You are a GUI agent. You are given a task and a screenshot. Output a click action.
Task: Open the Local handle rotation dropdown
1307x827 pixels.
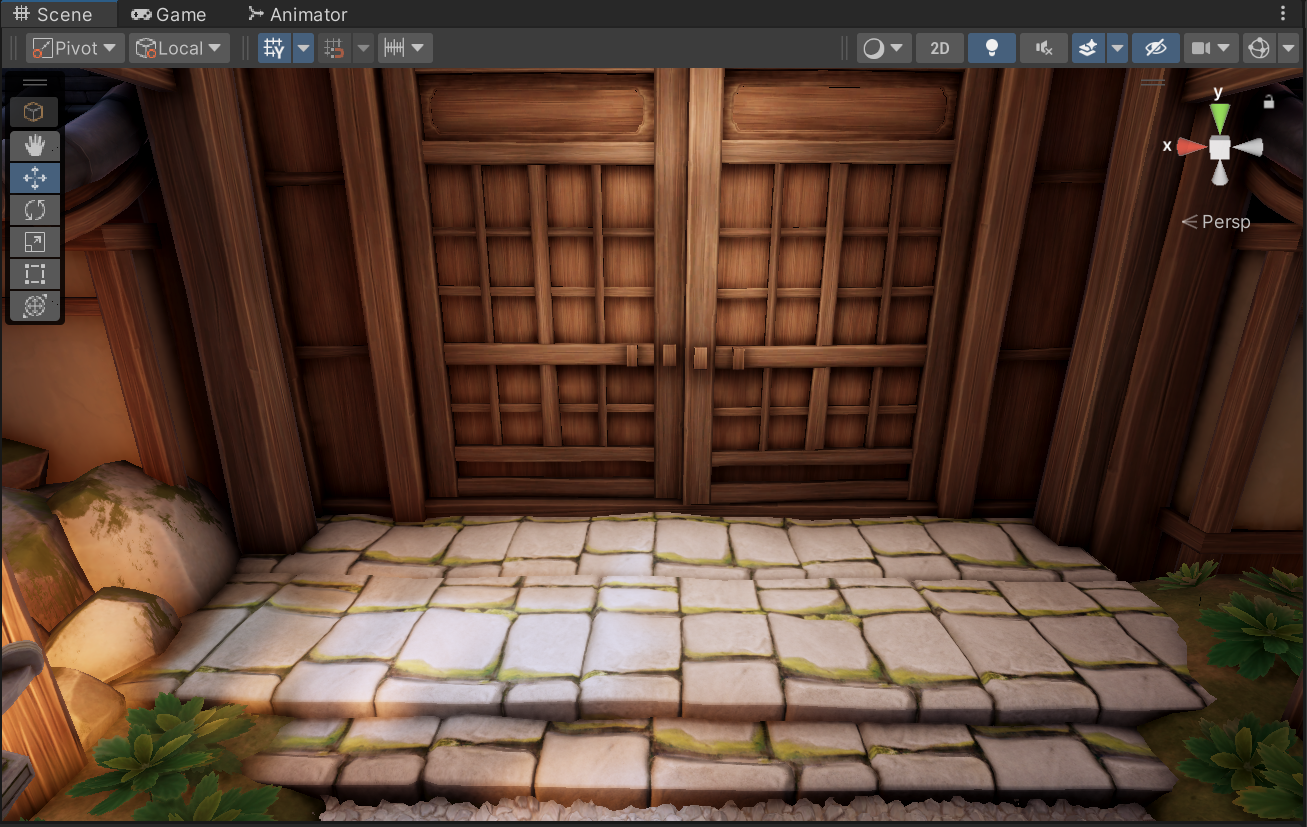pyautogui.click(x=179, y=48)
